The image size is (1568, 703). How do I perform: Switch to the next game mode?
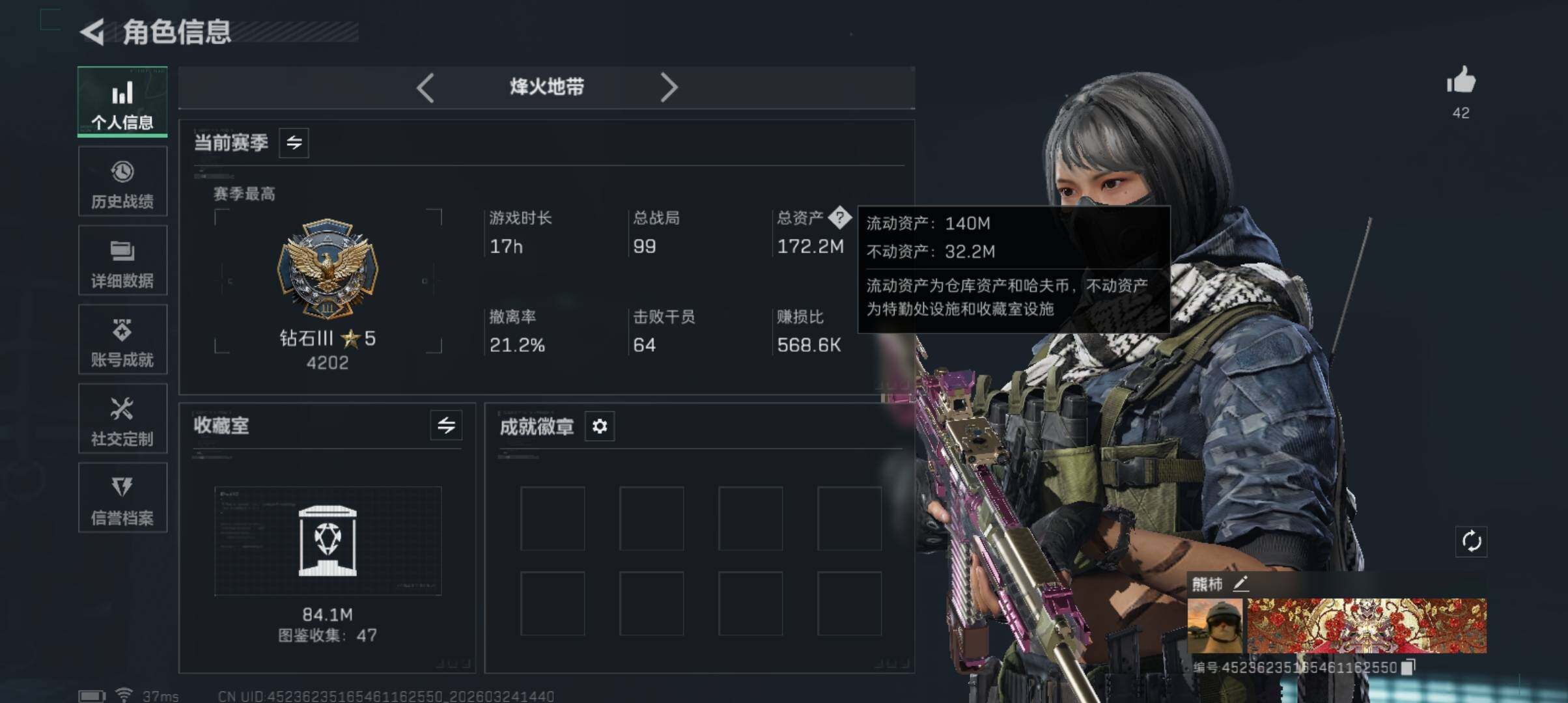pyautogui.click(x=669, y=87)
